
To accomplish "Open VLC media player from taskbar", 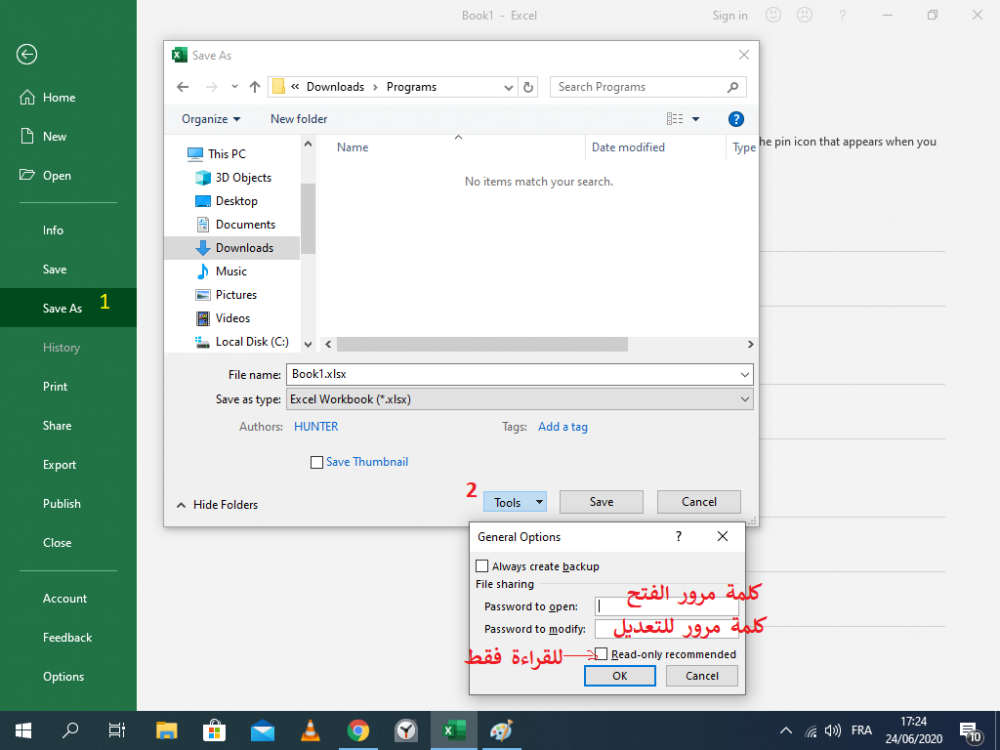I will click(310, 731).
